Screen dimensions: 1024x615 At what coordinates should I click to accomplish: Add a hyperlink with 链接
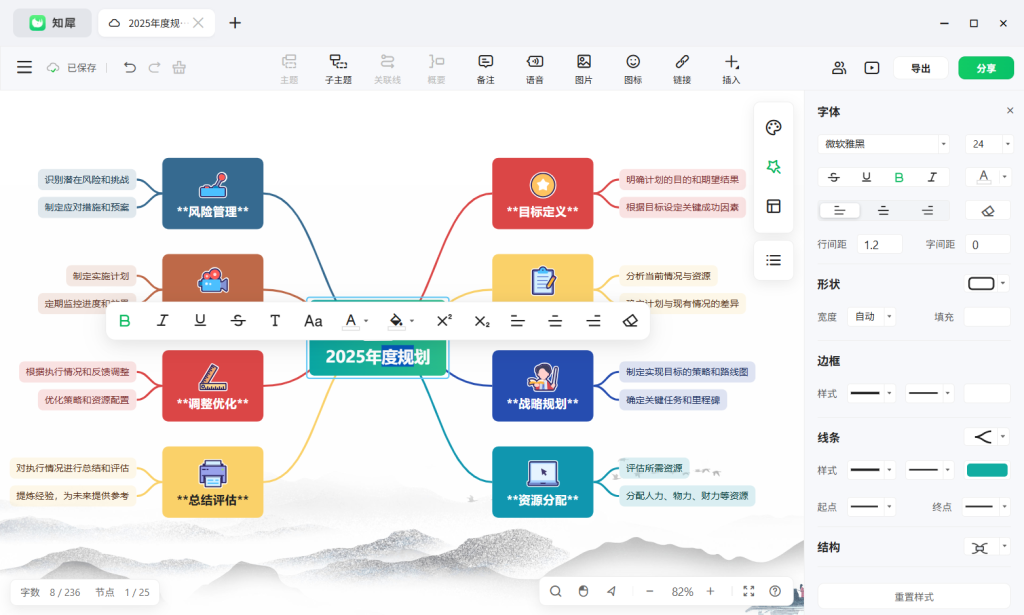[x=682, y=69]
